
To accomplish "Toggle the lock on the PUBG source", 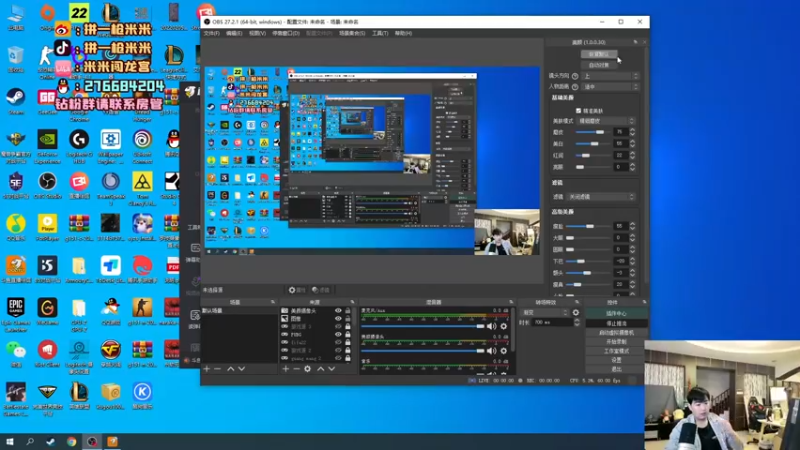I will 348,334.
